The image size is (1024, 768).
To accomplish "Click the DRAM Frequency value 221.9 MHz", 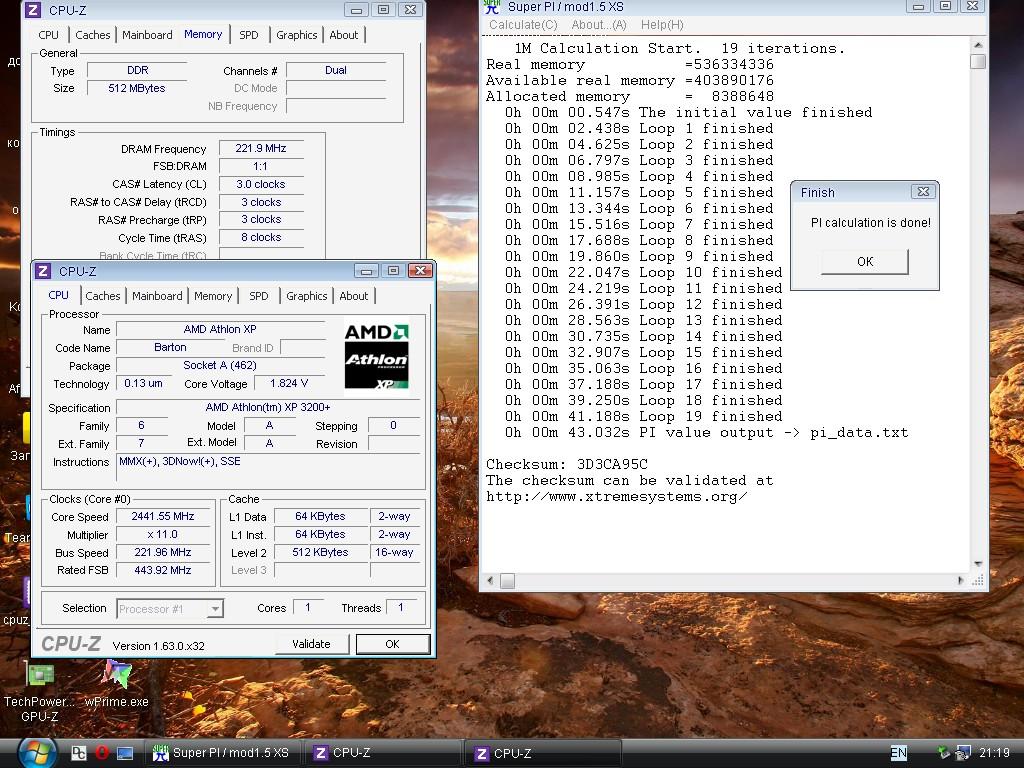I will (x=261, y=148).
